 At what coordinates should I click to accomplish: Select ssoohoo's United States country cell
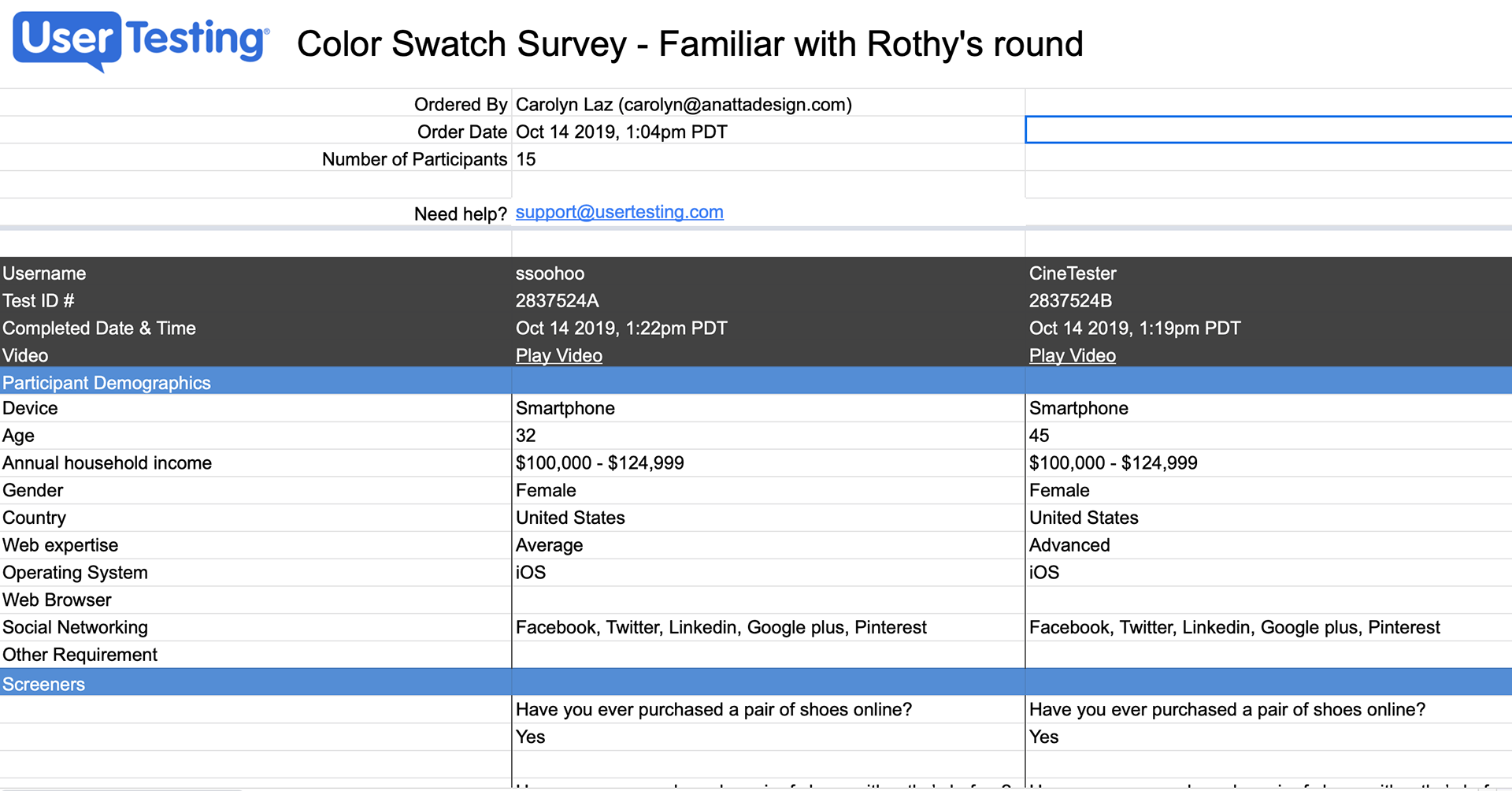768,518
